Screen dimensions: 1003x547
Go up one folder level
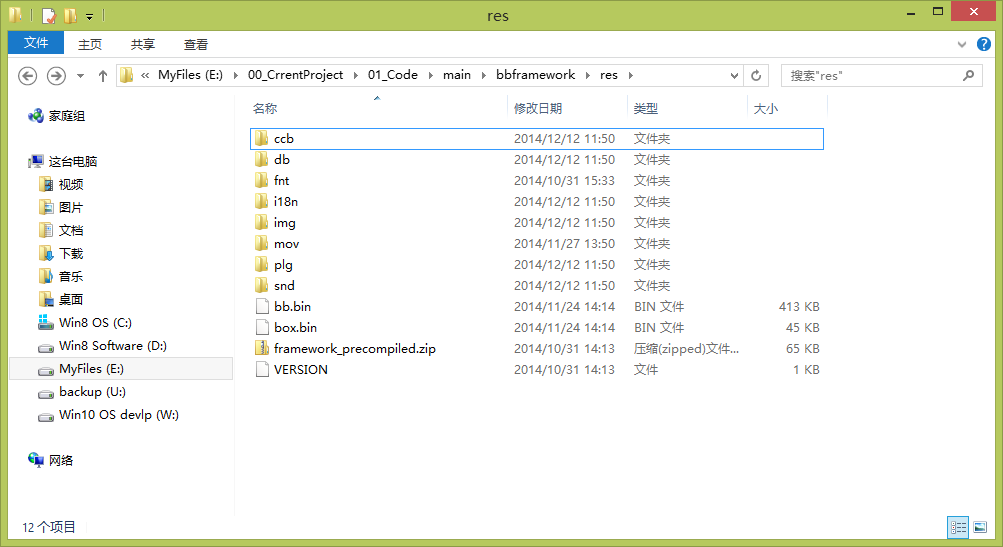(102, 75)
